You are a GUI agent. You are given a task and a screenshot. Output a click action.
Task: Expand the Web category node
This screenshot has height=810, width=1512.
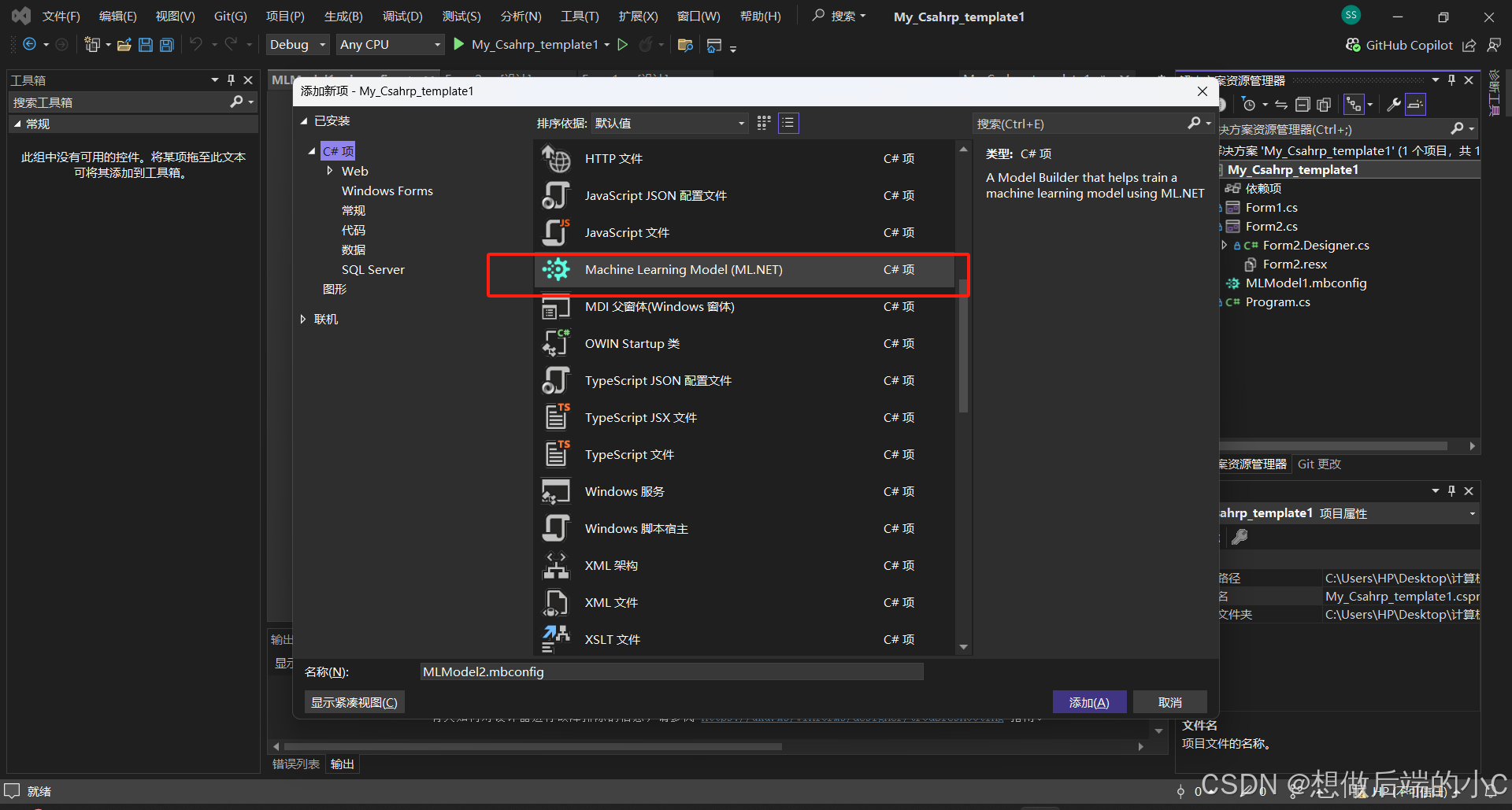pyautogui.click(x=330, y=170)
